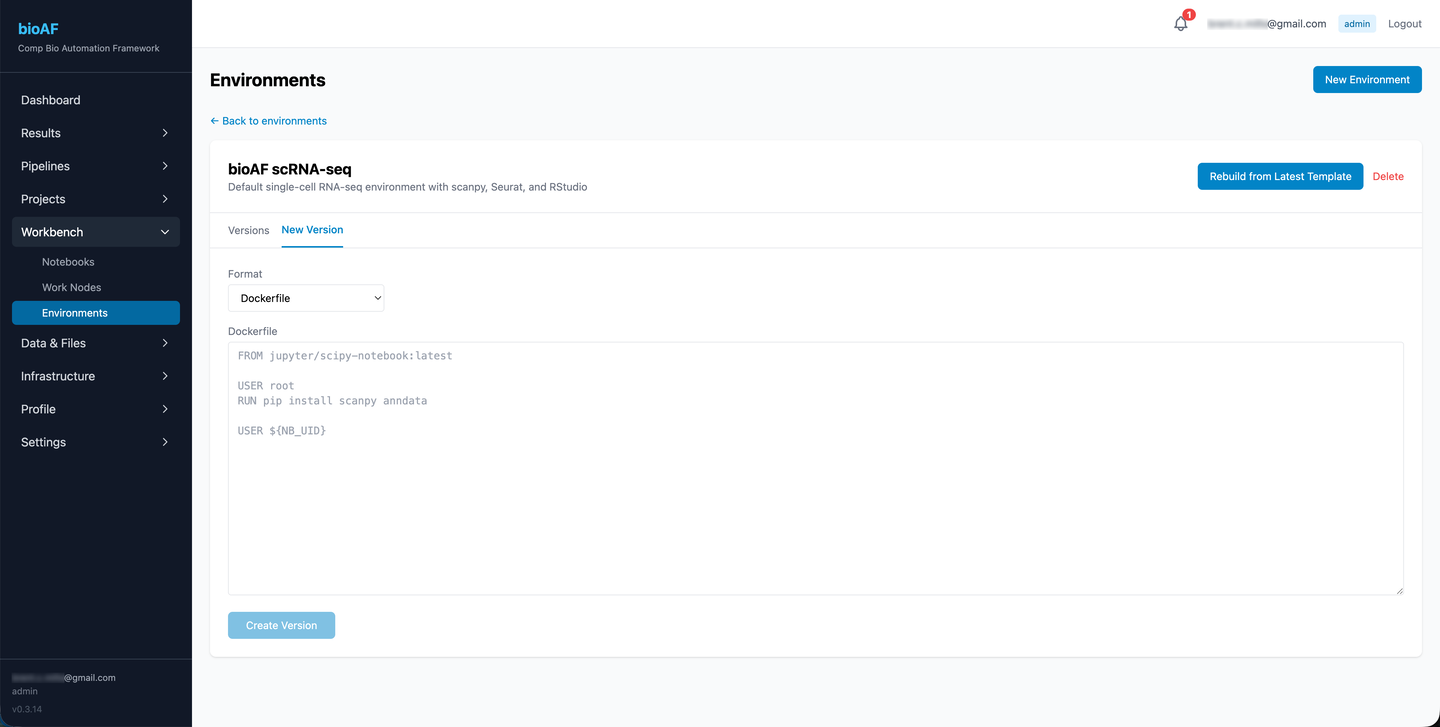Click inside the Dockerfile text area
The height and width of the screenshot is (727, 1440).
[816, 468]
